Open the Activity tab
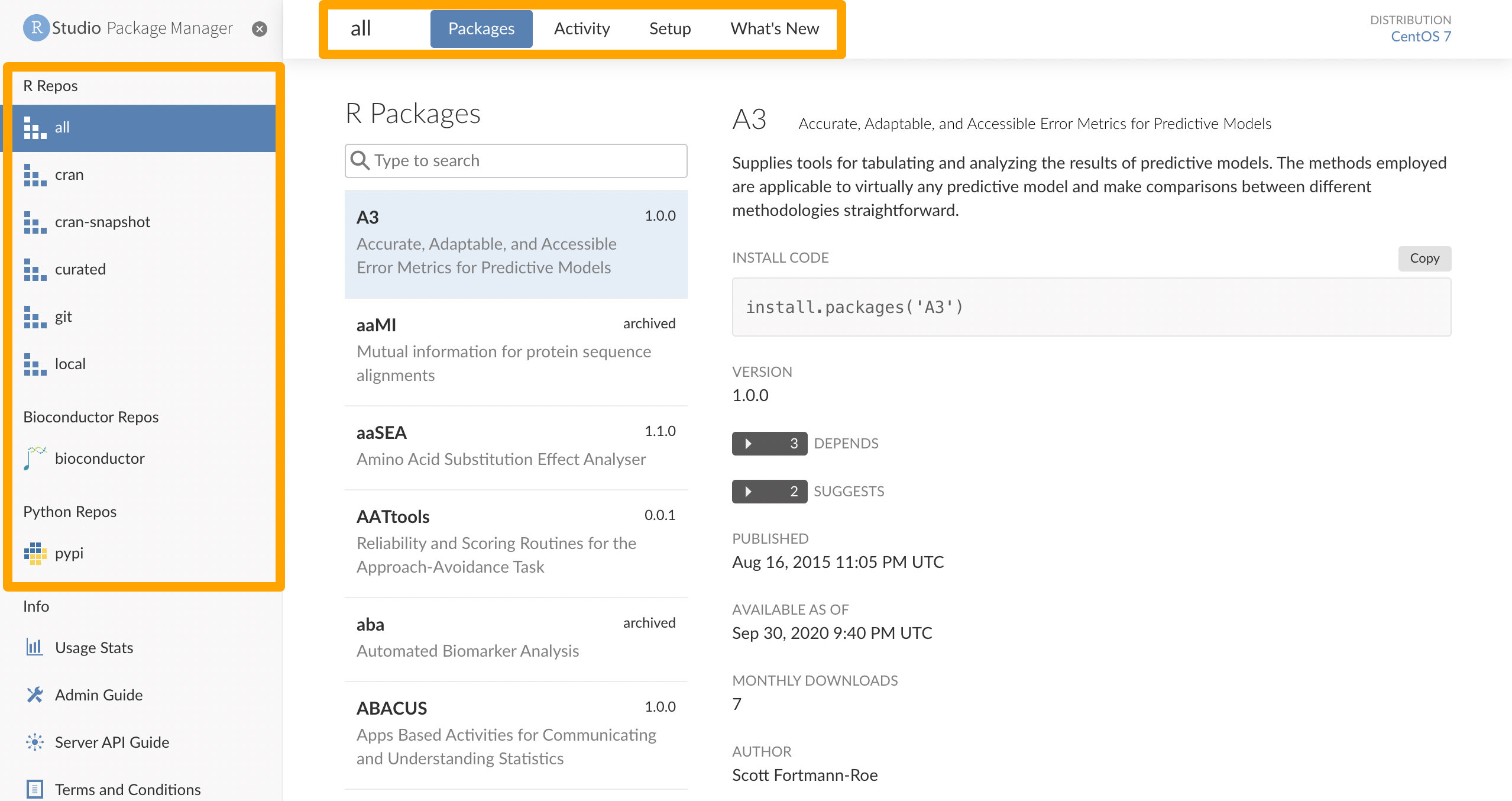Viewport: 1512px width, 801px height. coord(582,28)
